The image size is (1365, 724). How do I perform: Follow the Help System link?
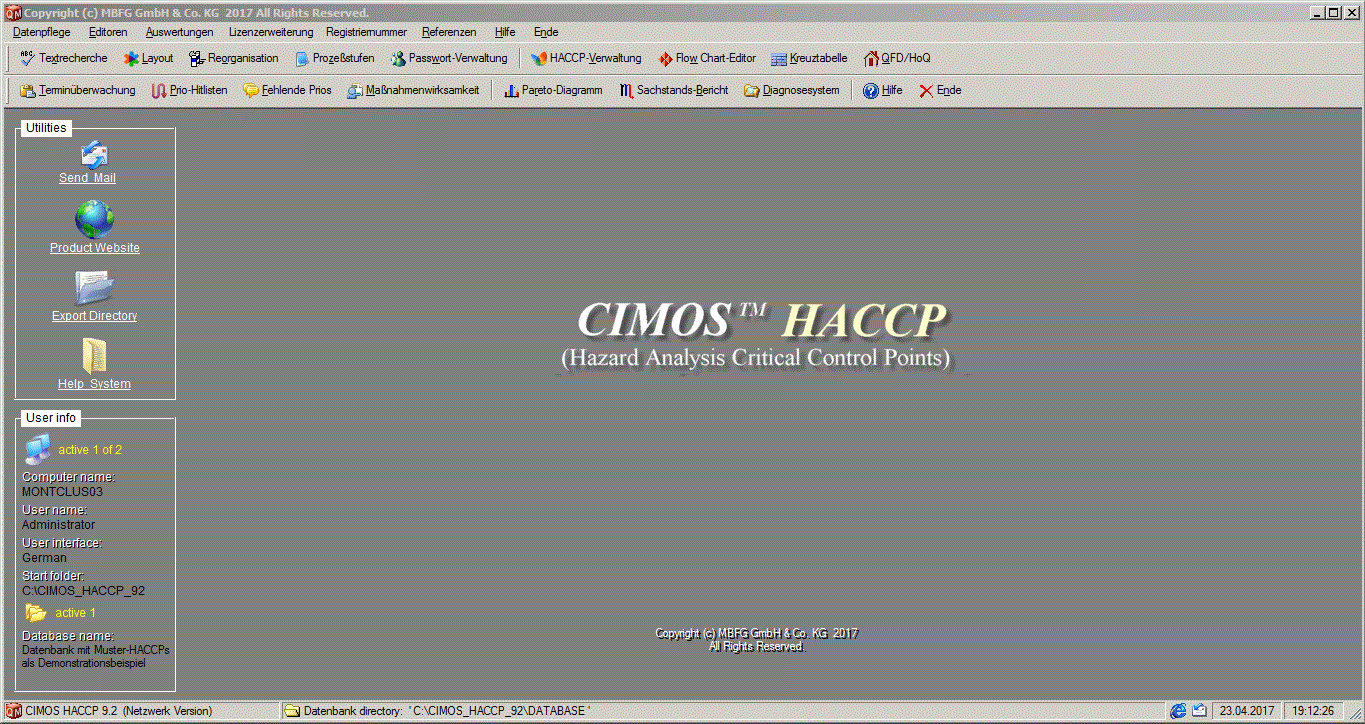[94, 384]
